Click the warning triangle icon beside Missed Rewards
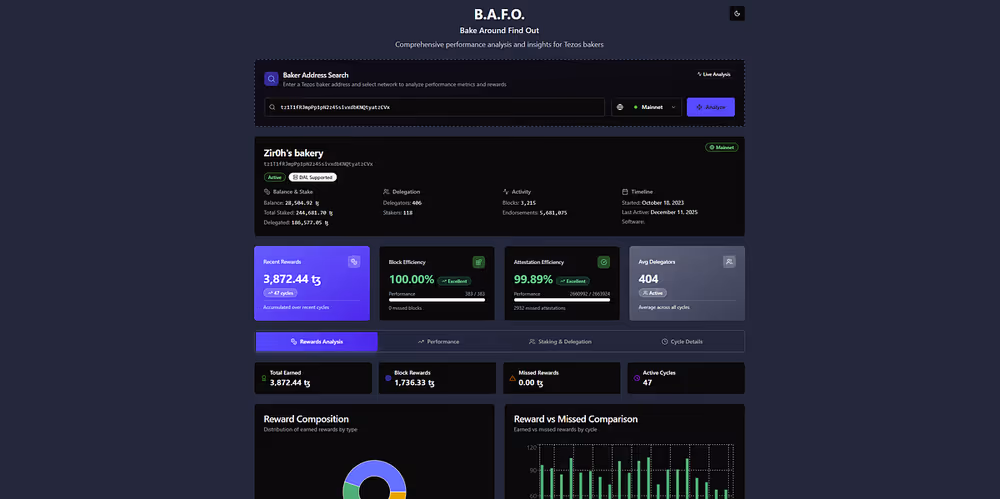 (513, 378)
